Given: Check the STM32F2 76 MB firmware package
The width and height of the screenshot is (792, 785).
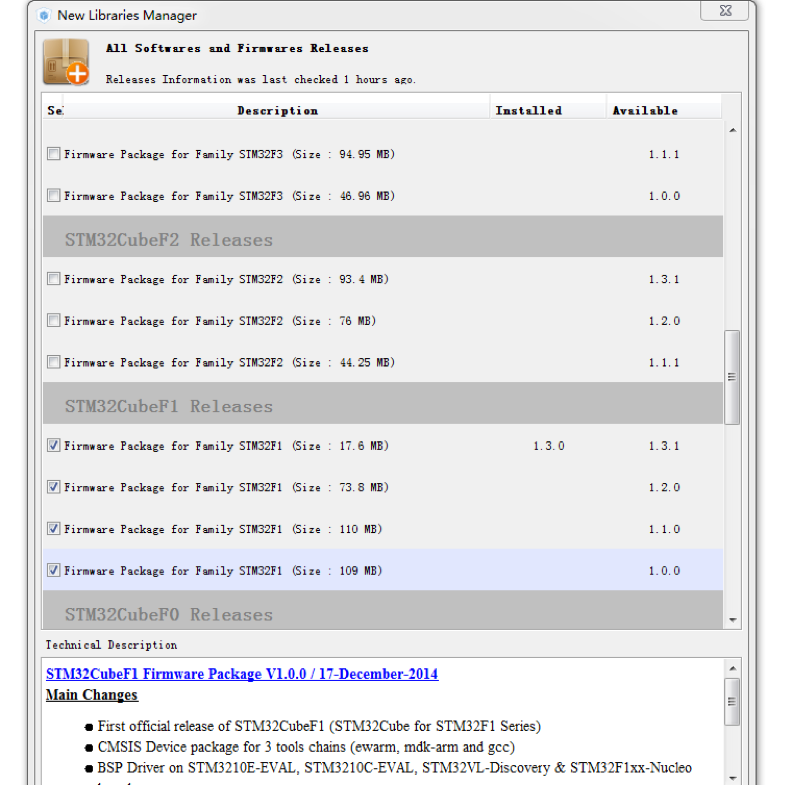Looking at the screenshot, I should pos(54,320).
